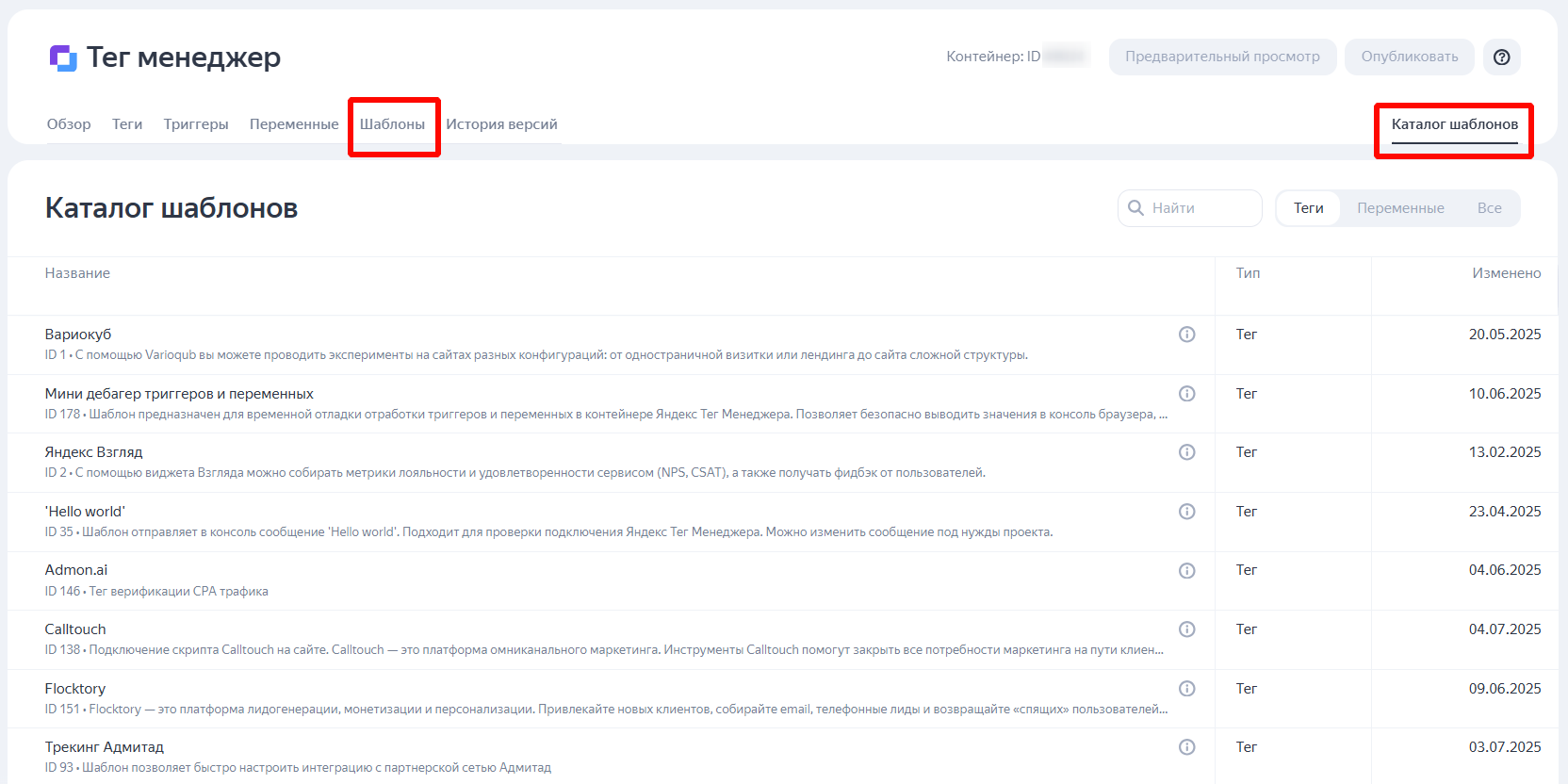The width and height of the screenshot is (1568, 784).
Task: Click the date 03.07.2025
Action: pos(1505,747)
